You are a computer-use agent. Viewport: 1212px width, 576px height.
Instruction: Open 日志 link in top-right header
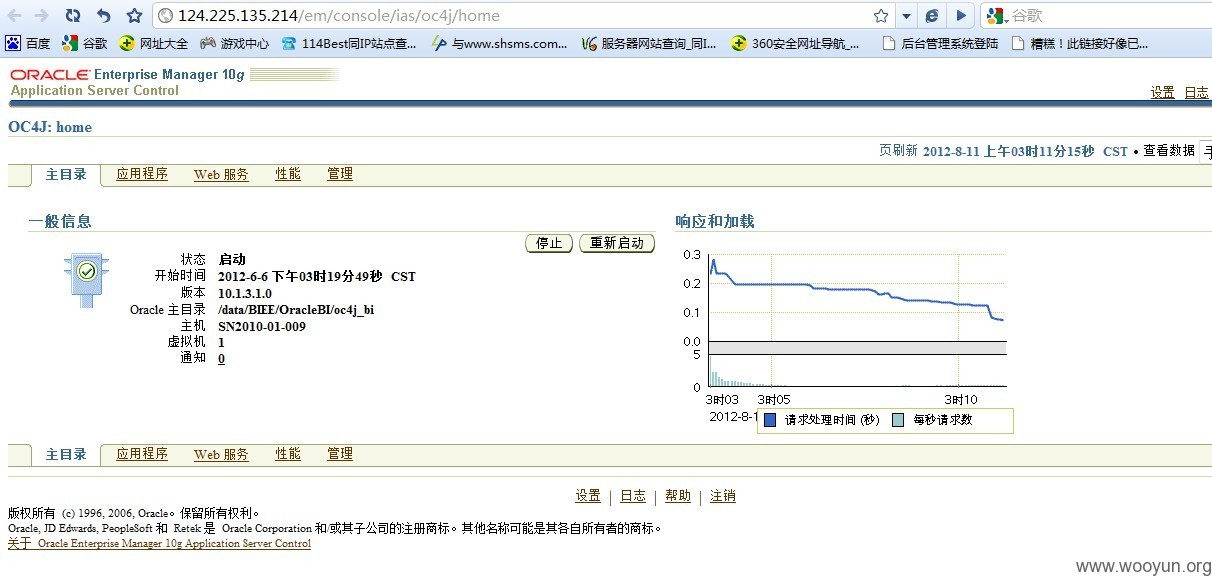(1196, 92)
